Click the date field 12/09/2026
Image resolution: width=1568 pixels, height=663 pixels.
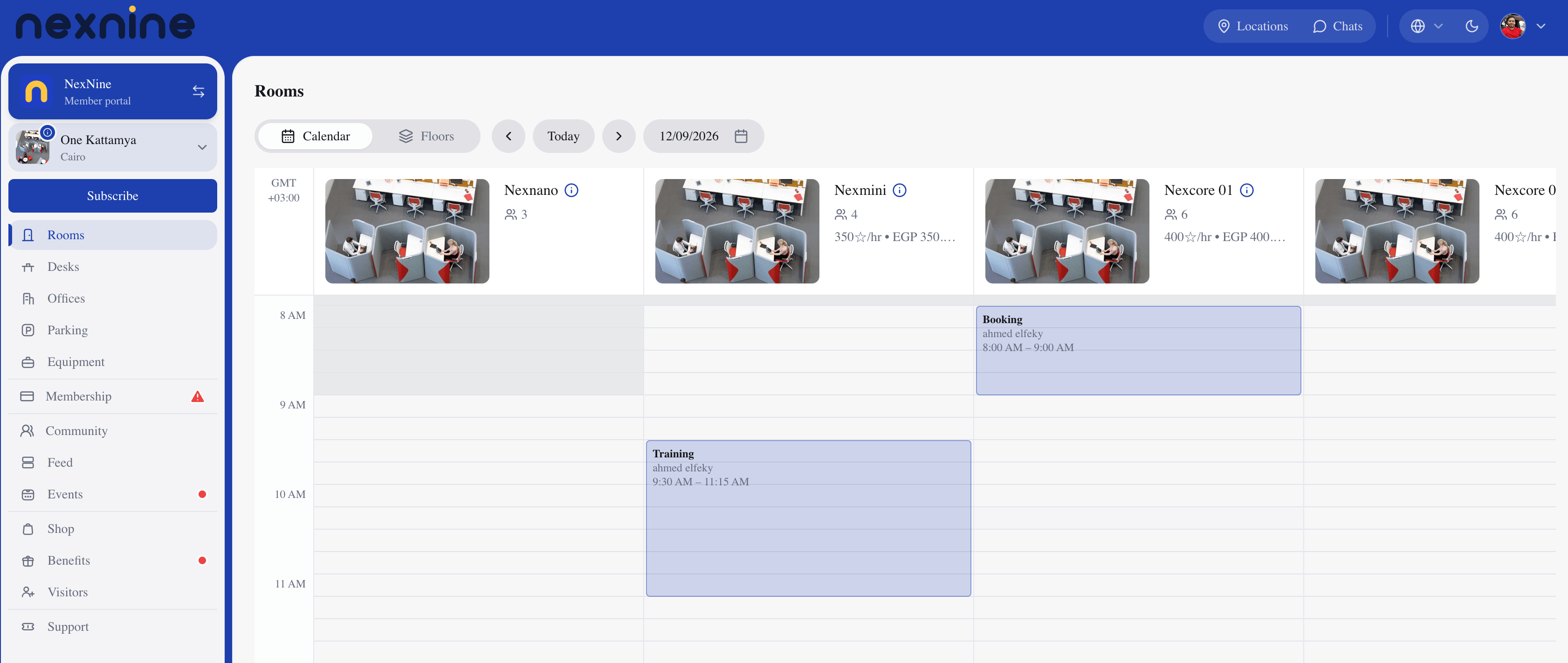[x=703, y=136]
